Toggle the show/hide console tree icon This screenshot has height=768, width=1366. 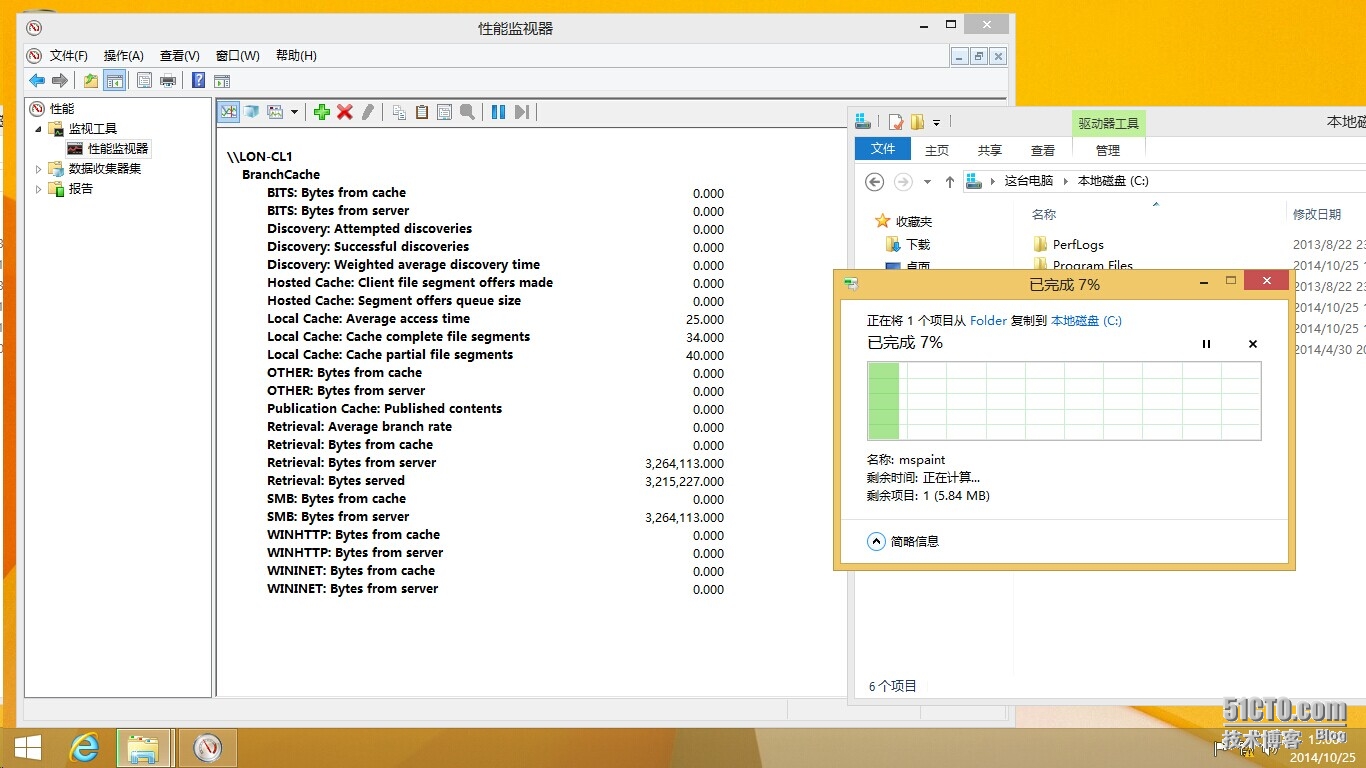(115, 81)
